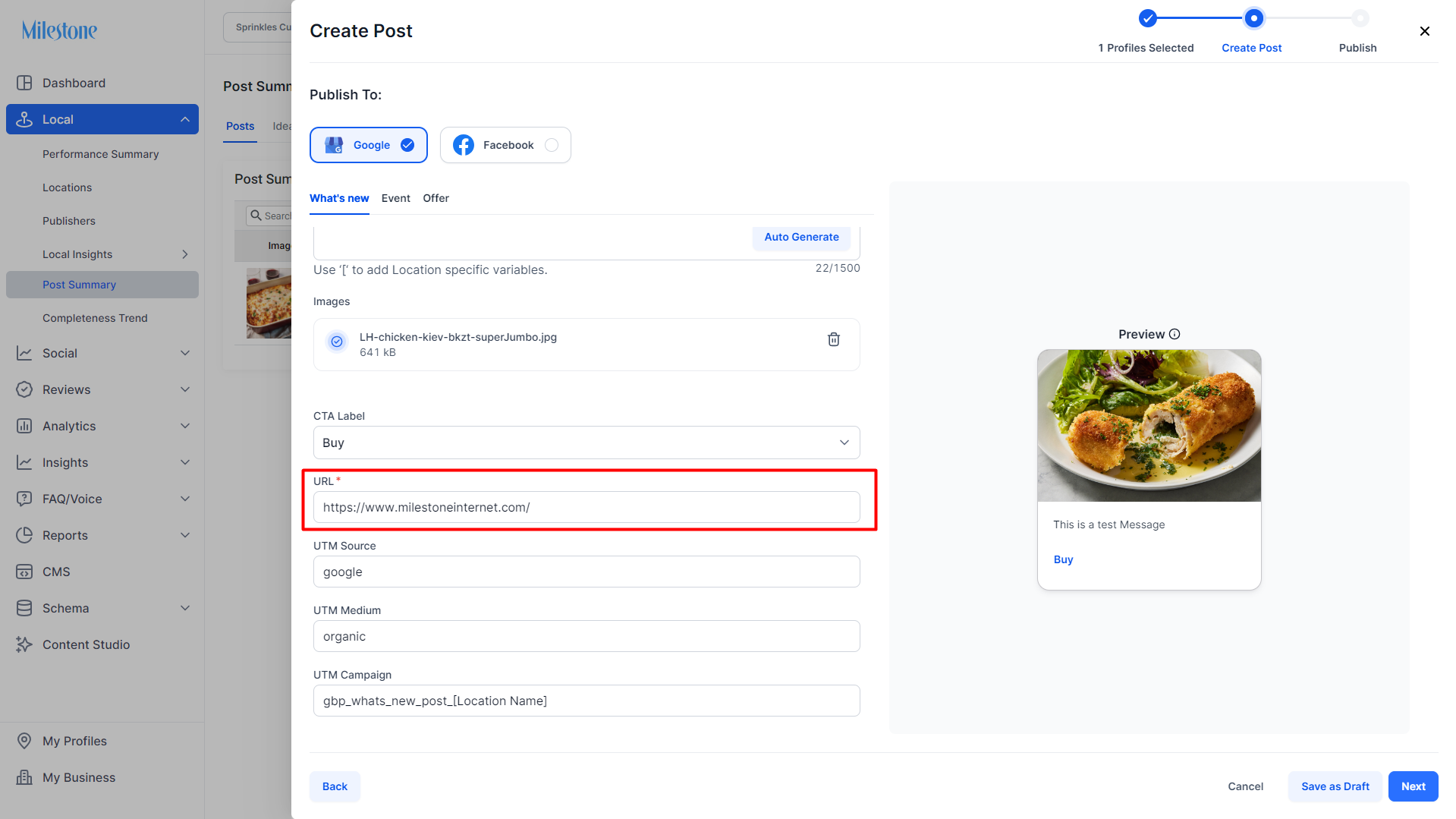The height and width of the screenshot is (819, 1456).
Task: Uncheck the Google publish option
Action: (x=407, y=145)
